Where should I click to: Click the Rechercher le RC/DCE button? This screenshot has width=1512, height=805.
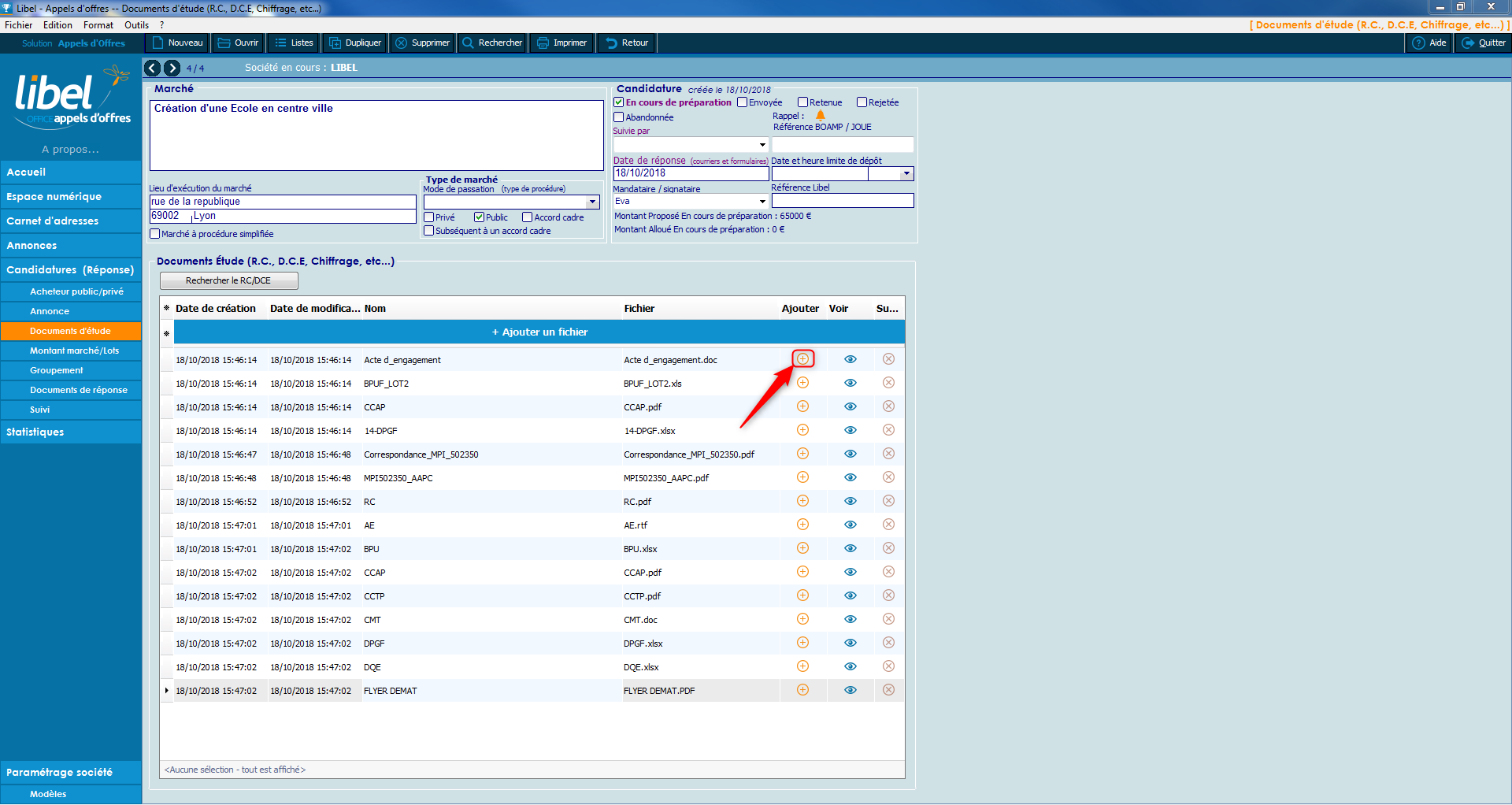point(228,280)
